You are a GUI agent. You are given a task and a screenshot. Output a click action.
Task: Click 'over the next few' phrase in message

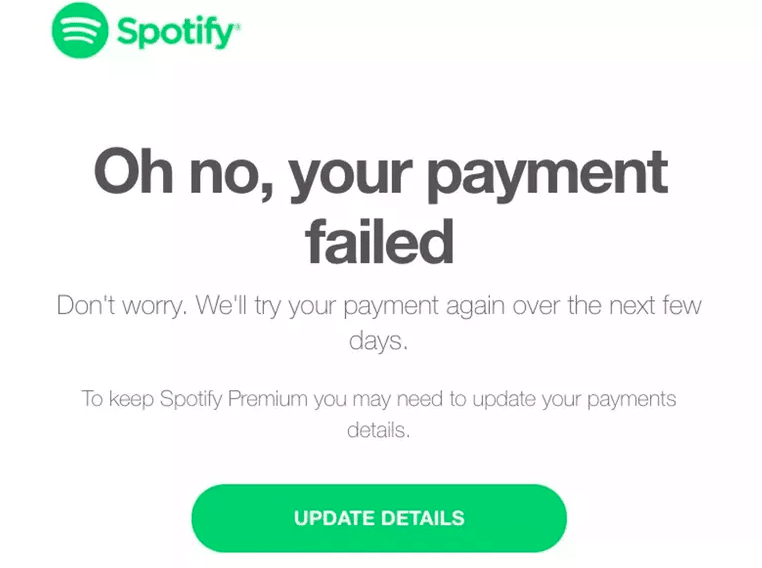click(x=607, y=306)
